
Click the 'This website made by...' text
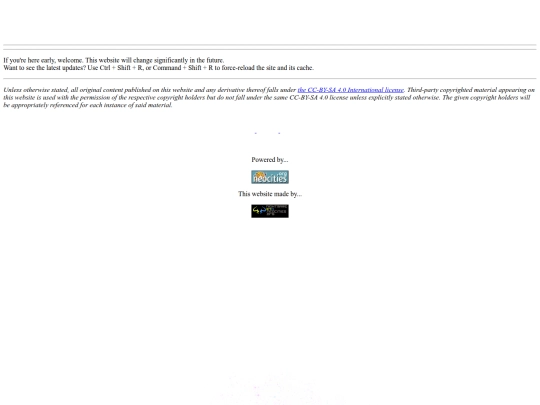point(270,194)
